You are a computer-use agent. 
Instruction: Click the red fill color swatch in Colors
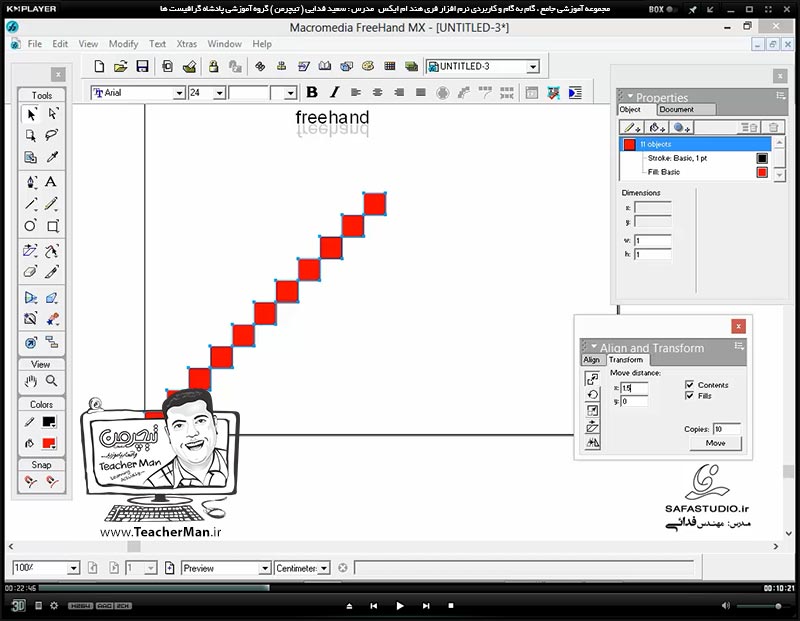pos(49,443)
